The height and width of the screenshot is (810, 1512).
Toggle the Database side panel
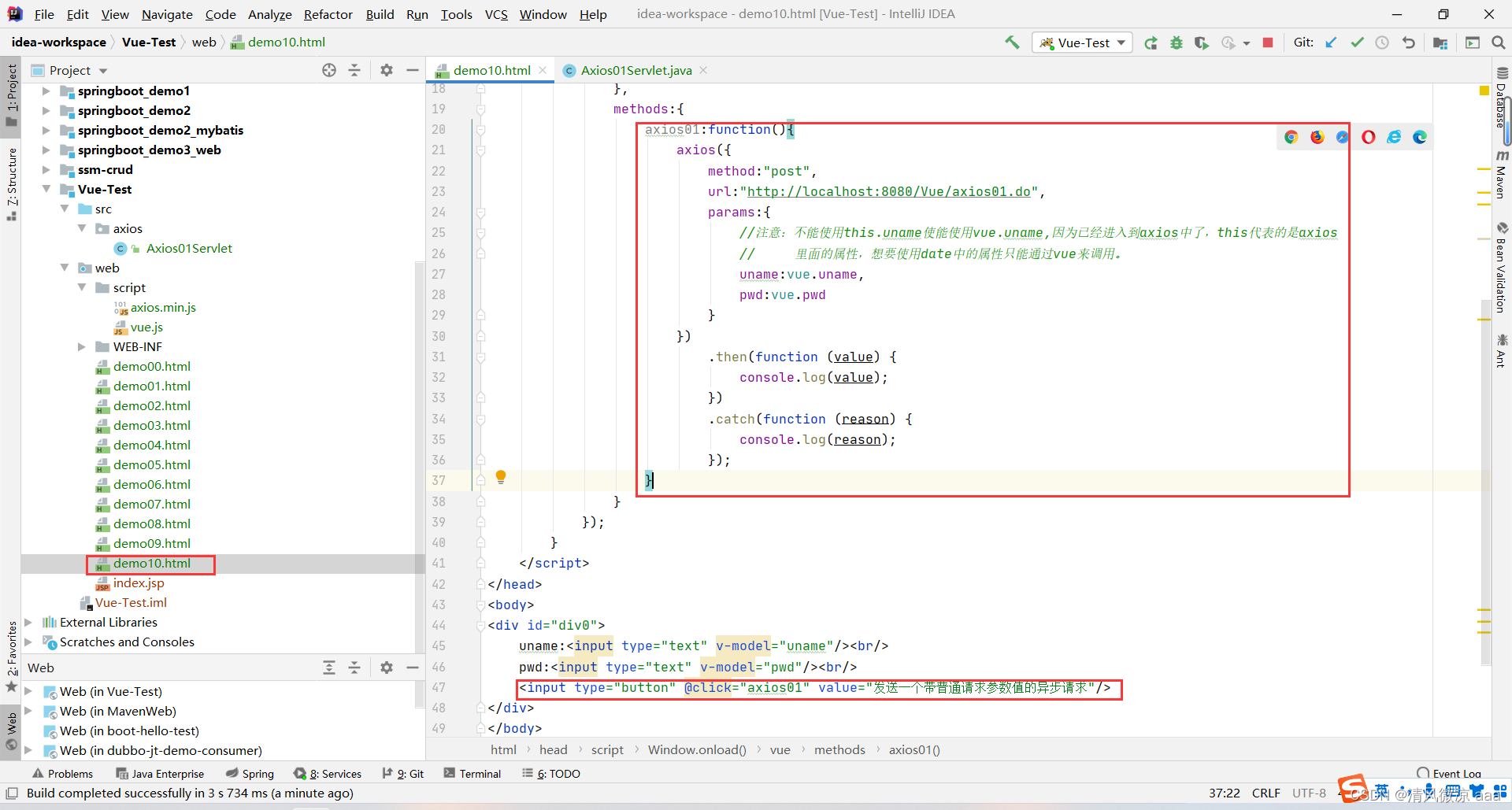[x=1502, y=98]
